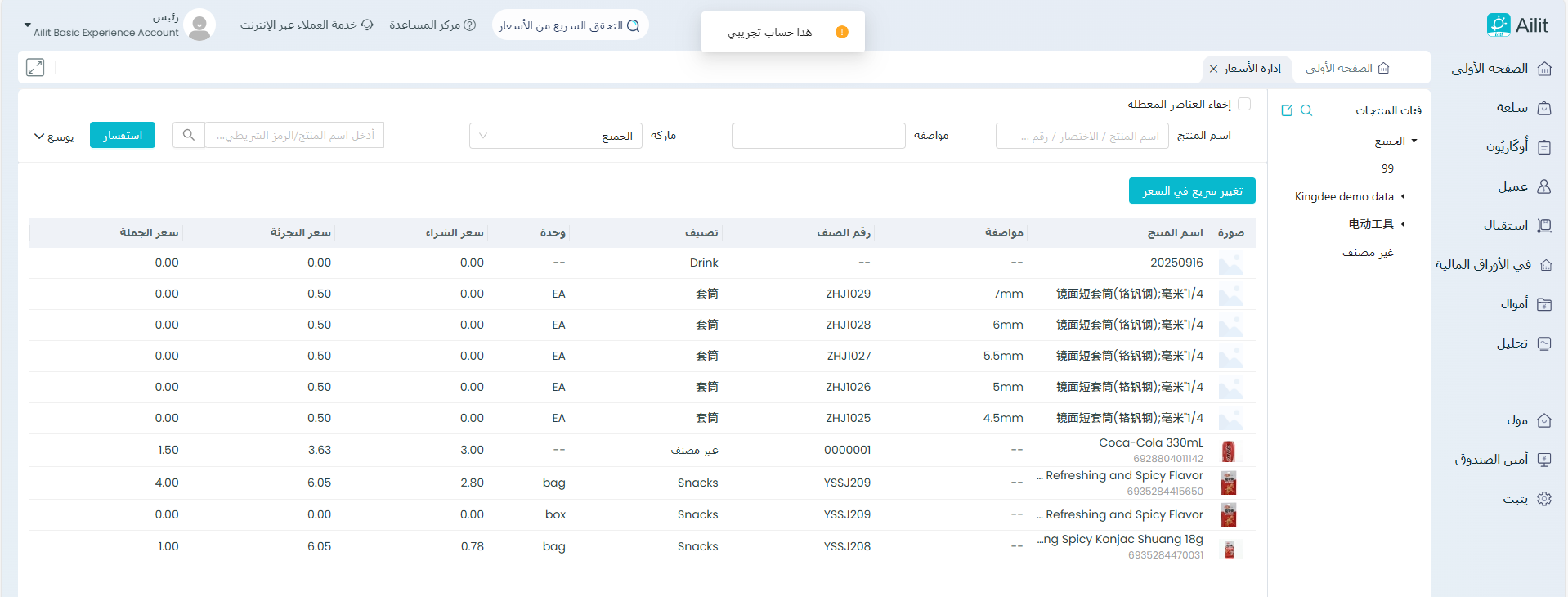Switch to the home page tab
Screen dimensions: 1568x597
tap(1346, 68)
